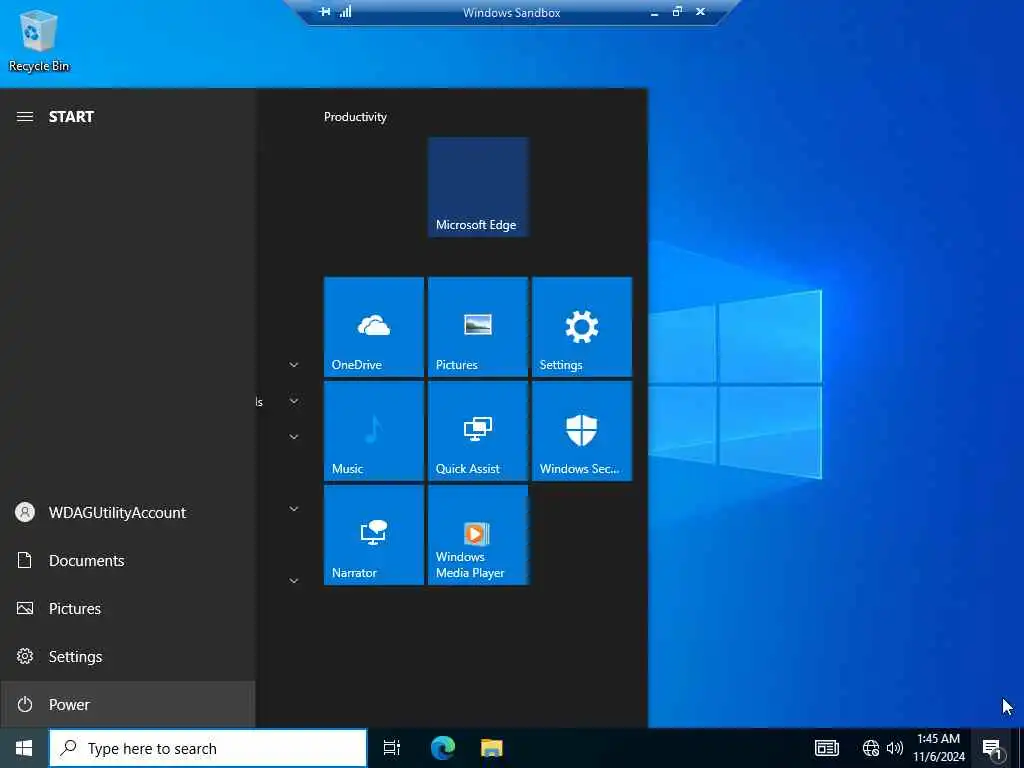Click the Windows Start button

[24, 748]
